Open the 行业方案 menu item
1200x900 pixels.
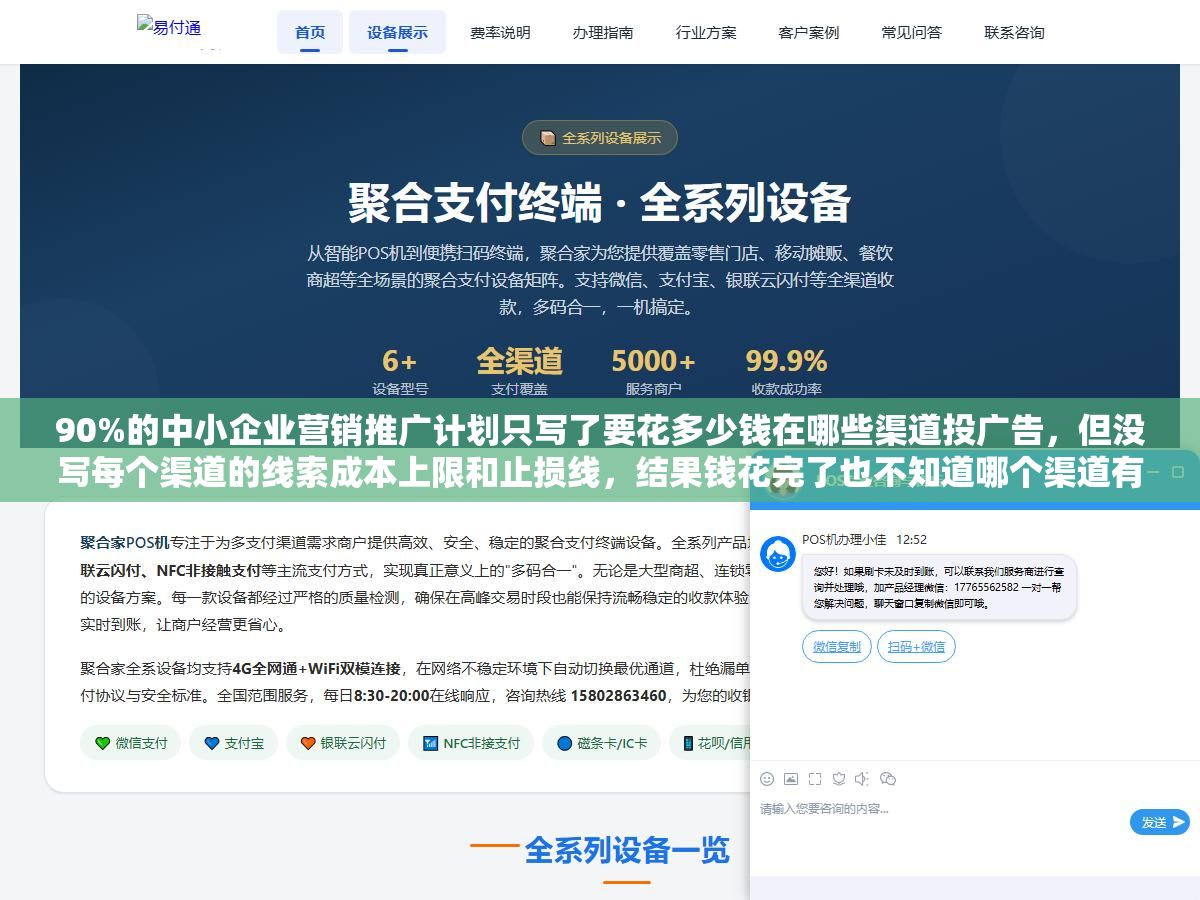(706, 32)
